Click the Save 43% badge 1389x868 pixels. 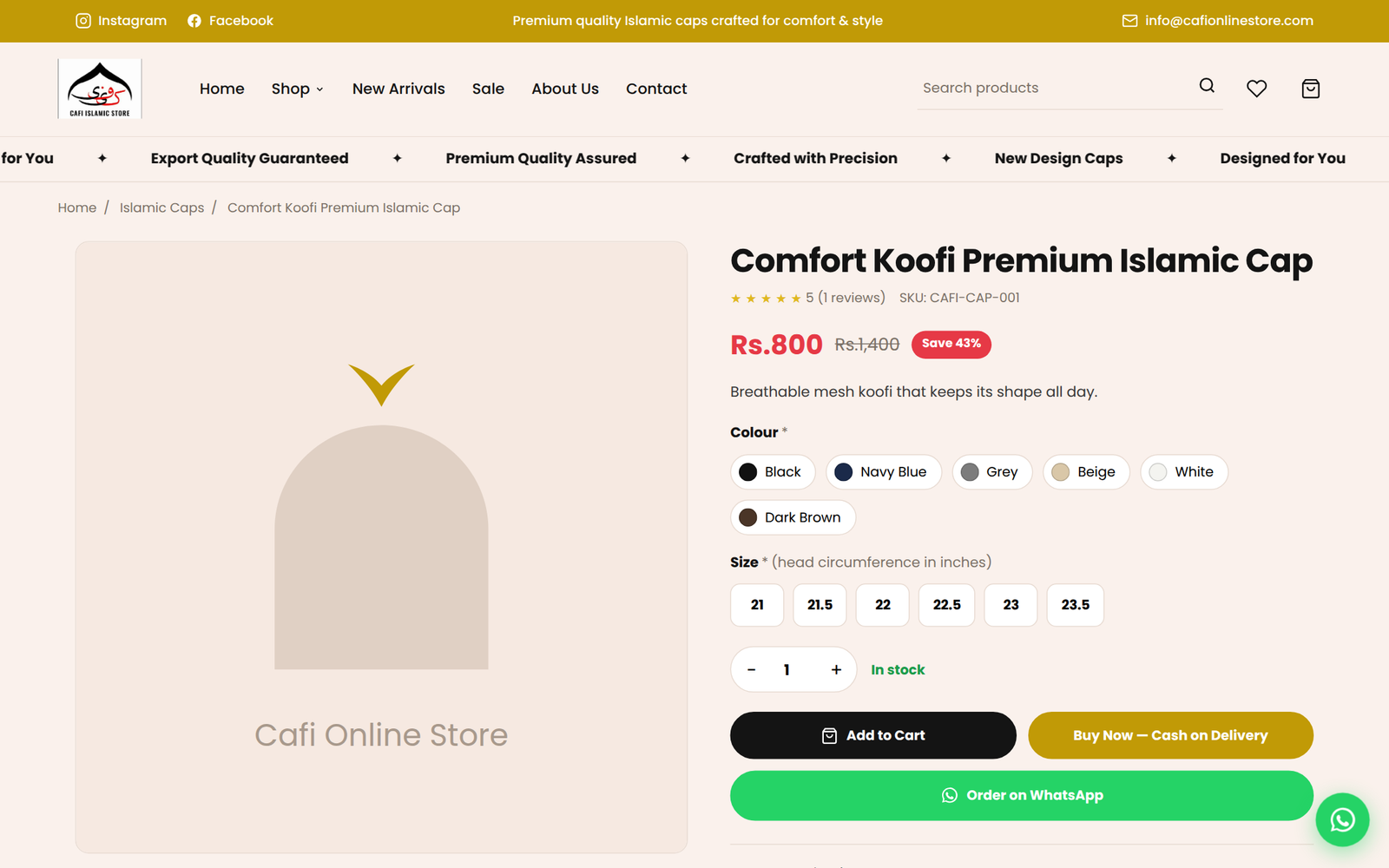point(951,345)
